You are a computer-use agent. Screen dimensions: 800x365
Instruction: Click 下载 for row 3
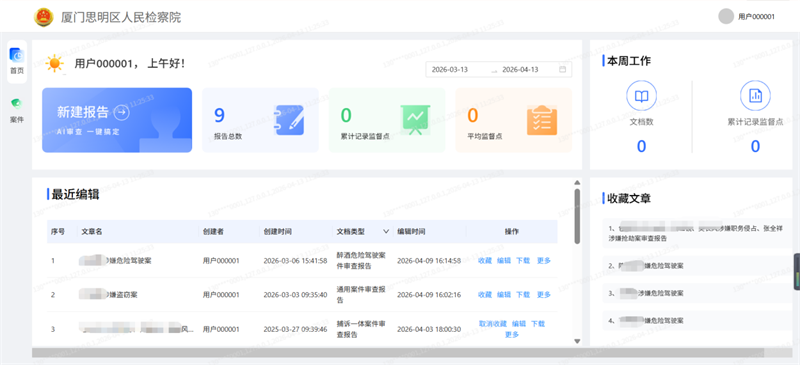click(538, 324)
